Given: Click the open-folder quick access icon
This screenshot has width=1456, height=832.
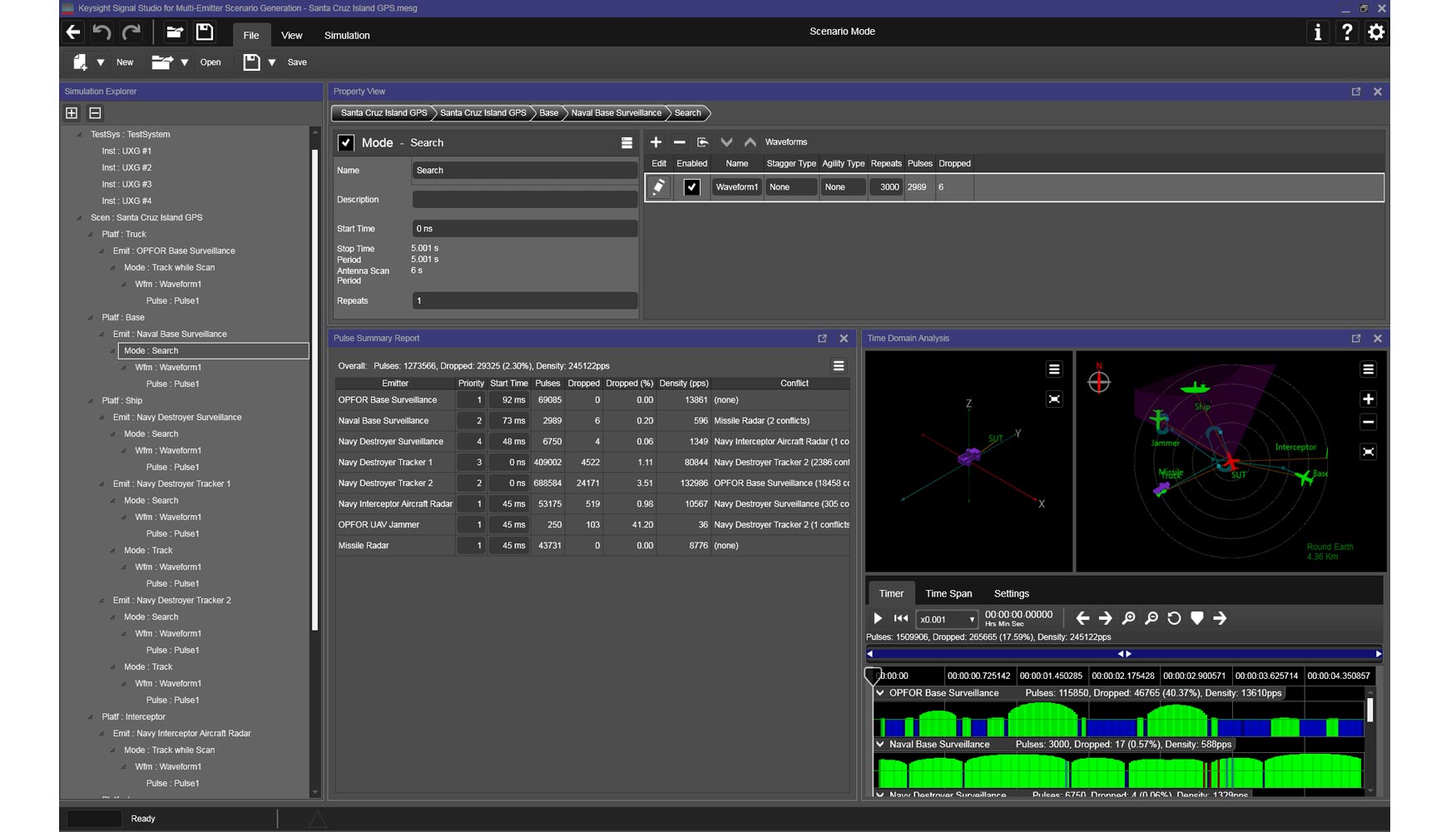Looking at the screenshot, I should point(175,32).
